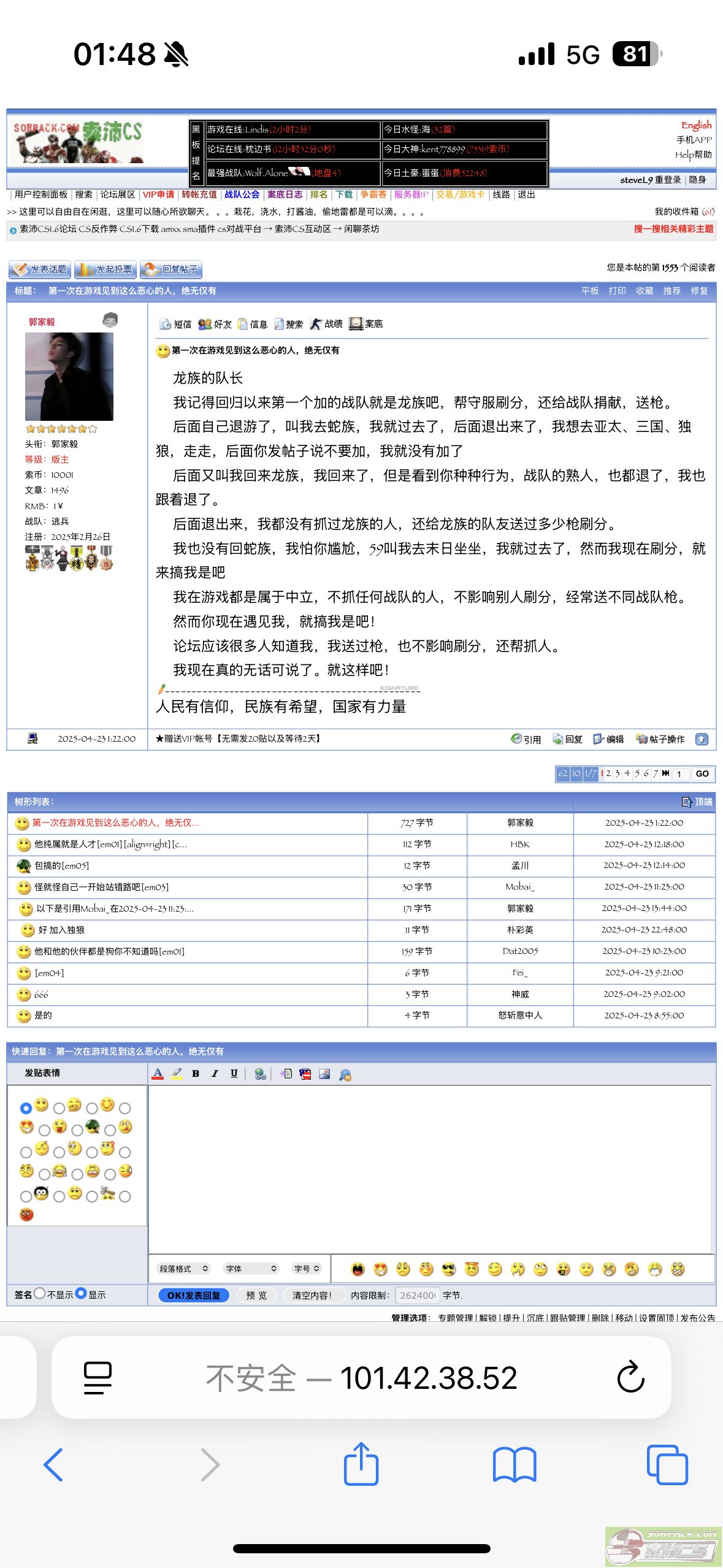Image resolution: width=723 pixels, height=1568 pixels.
Task: Select the 显示 signature radio button
Action: 81,1293
